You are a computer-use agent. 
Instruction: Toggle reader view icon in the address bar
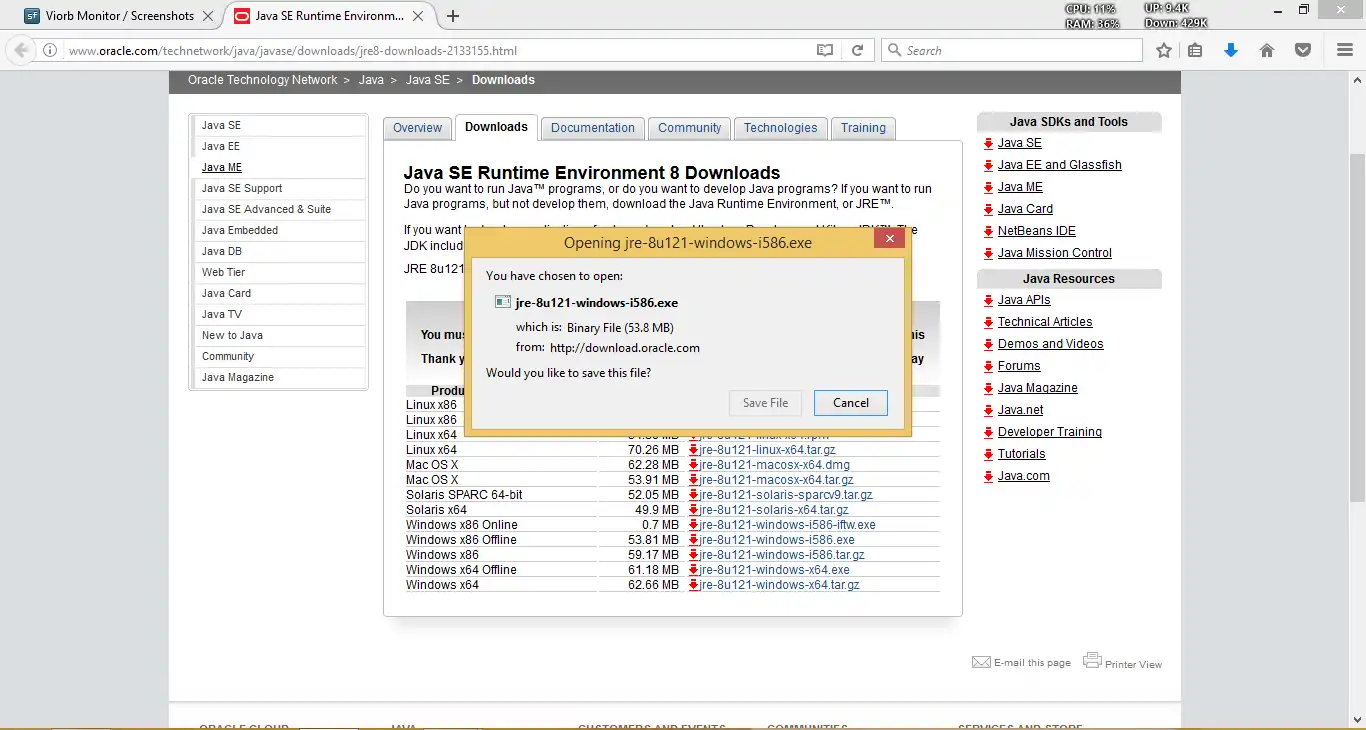[825, 50]
